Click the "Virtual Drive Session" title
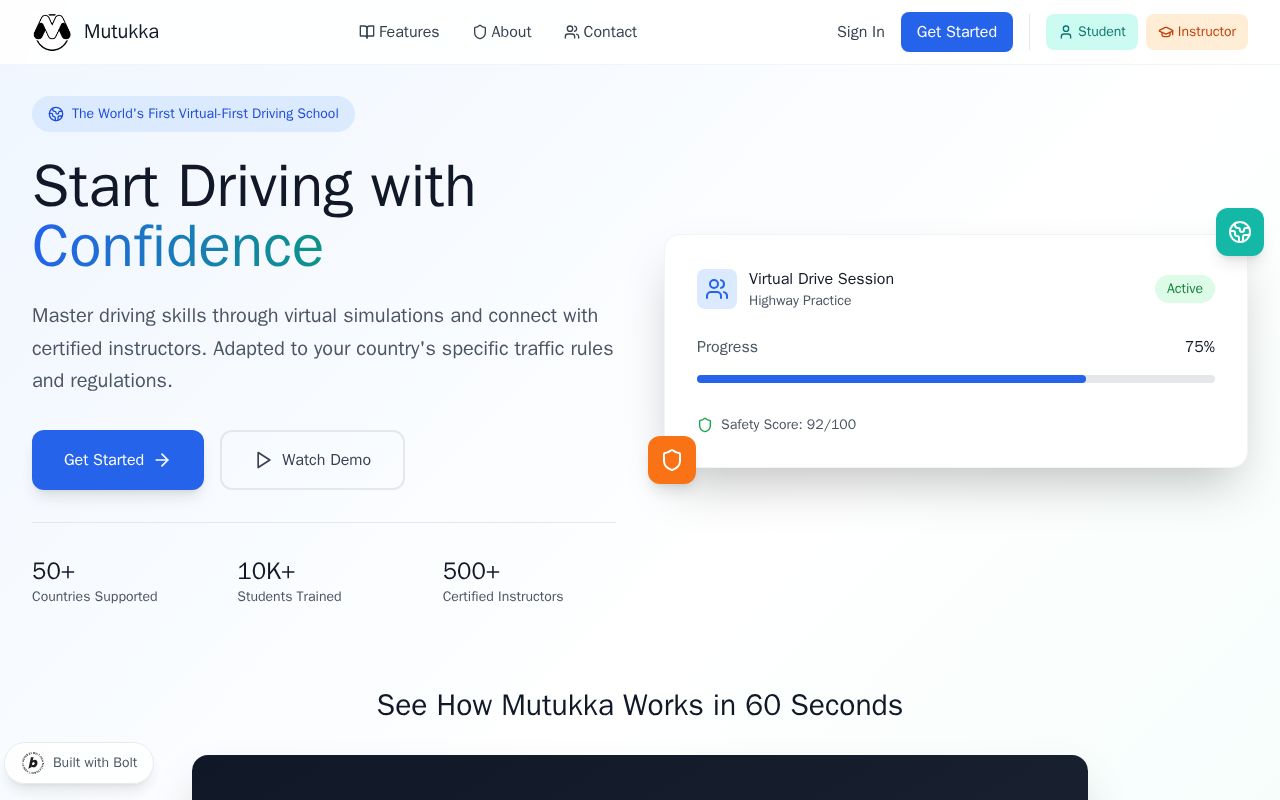The width and height of the screenshot is (1280, 800). pyautogui.click(x=821, y=279)
